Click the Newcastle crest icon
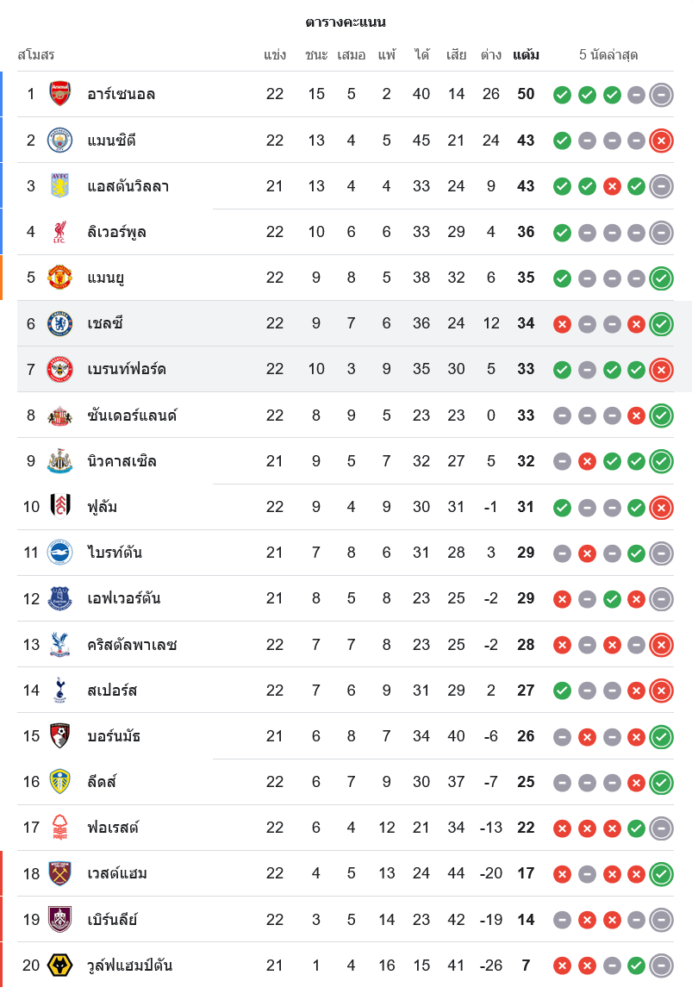The width and height of the screenshot is (692, 1000). (x=60, y=461)
